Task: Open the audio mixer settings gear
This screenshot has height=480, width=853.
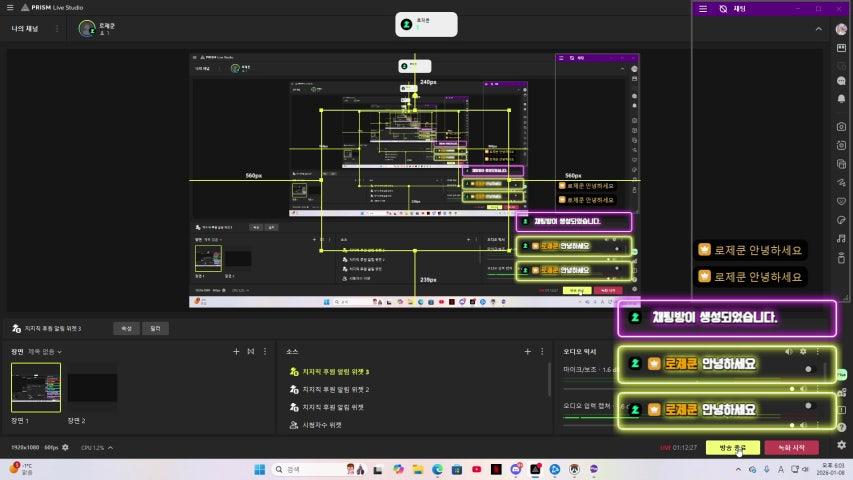Action: click(x=803, y=352)
